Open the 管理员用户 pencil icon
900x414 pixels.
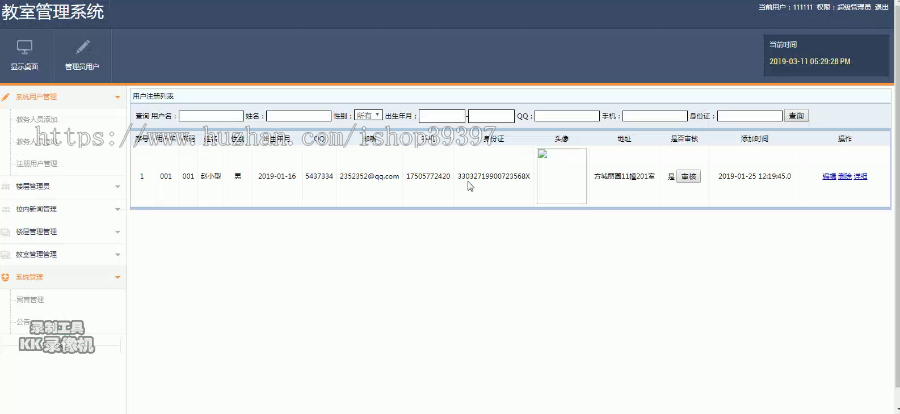(83, 47)
